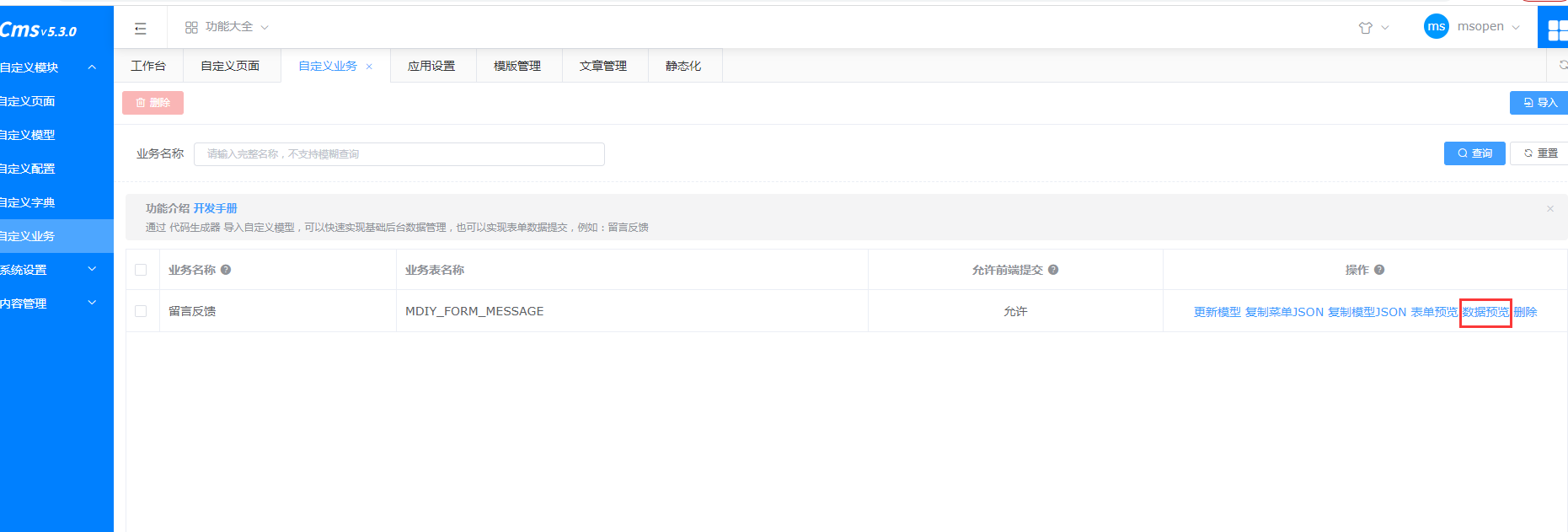Viewport: 1568px width, 532px height.
Task: Toggle the select-all checkbox in table header
Action: [x=141, y=270]
